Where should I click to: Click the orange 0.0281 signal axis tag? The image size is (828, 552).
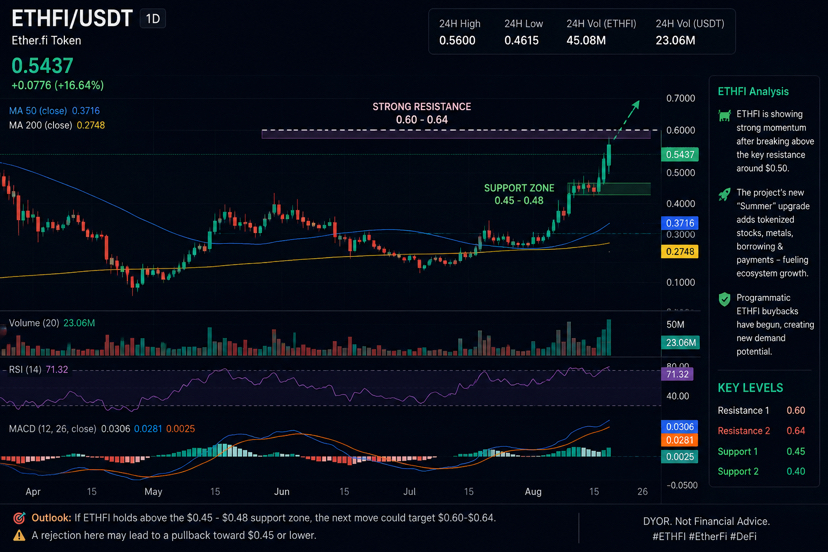coord(680,440)
